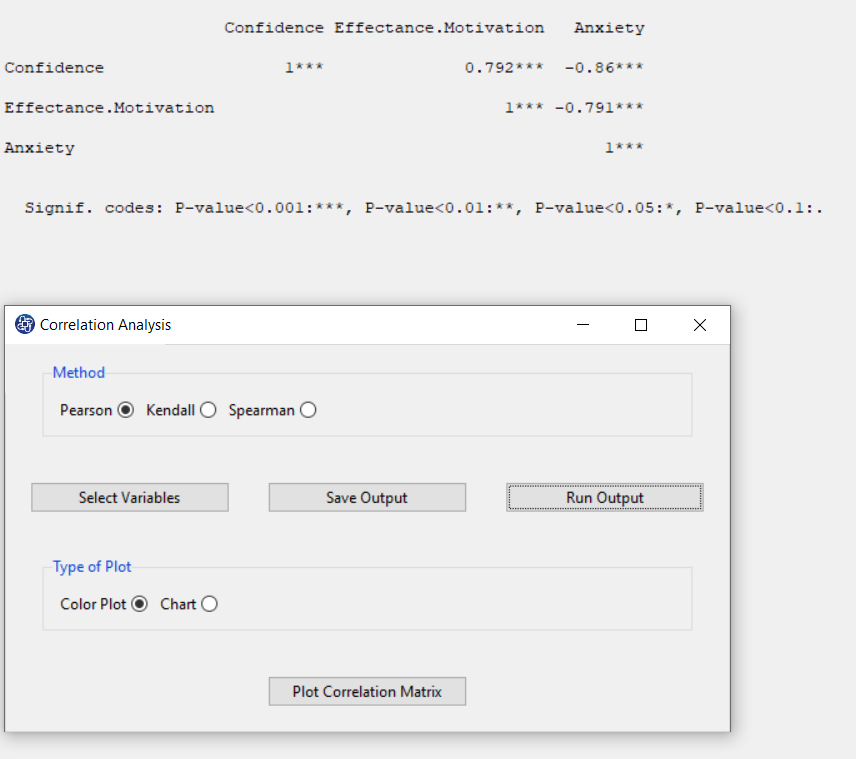
Task: Click the -0.86*** correlation value
Action: point(604,68)
